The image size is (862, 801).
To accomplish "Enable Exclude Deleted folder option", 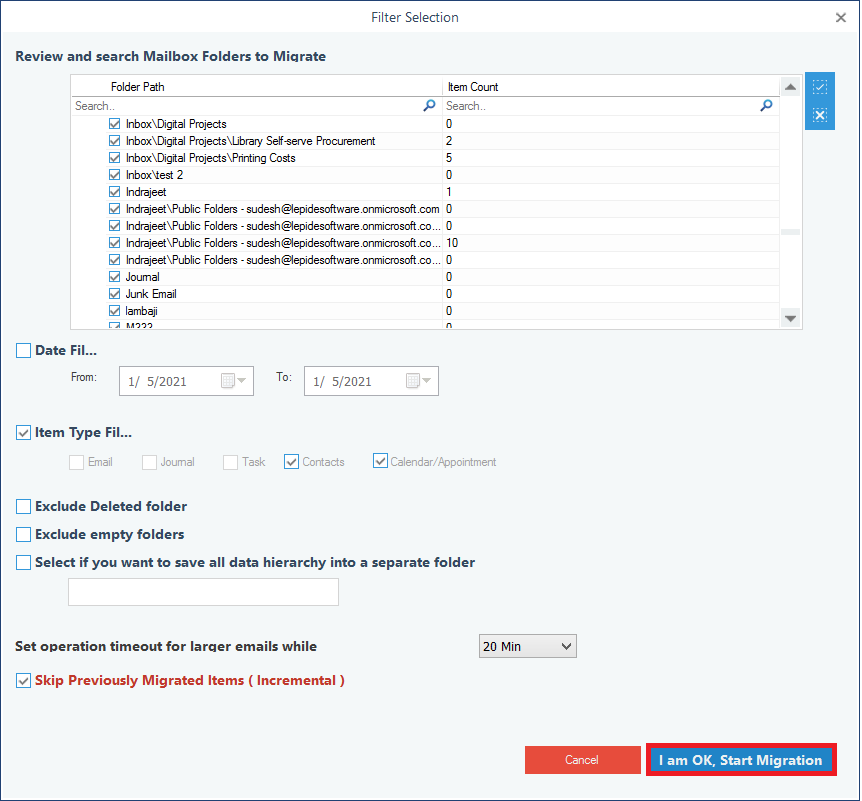I will point(23,506).
